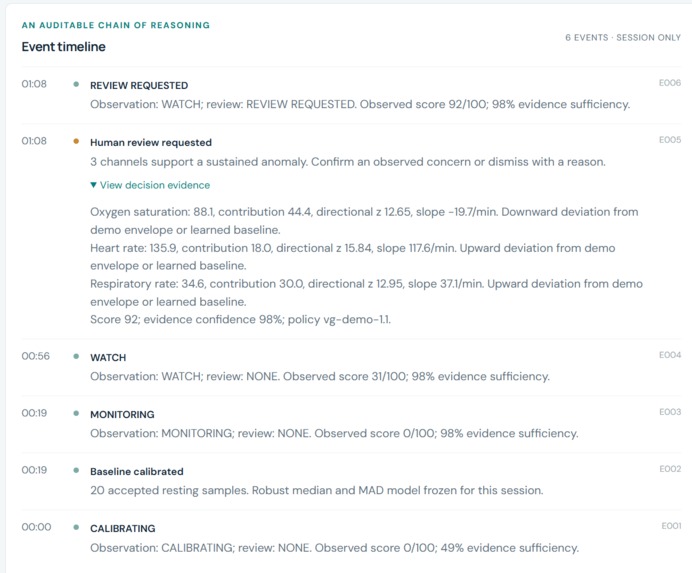Click the 01:08 timestamp of REVIEW REQUESTED

coord(34,84)
